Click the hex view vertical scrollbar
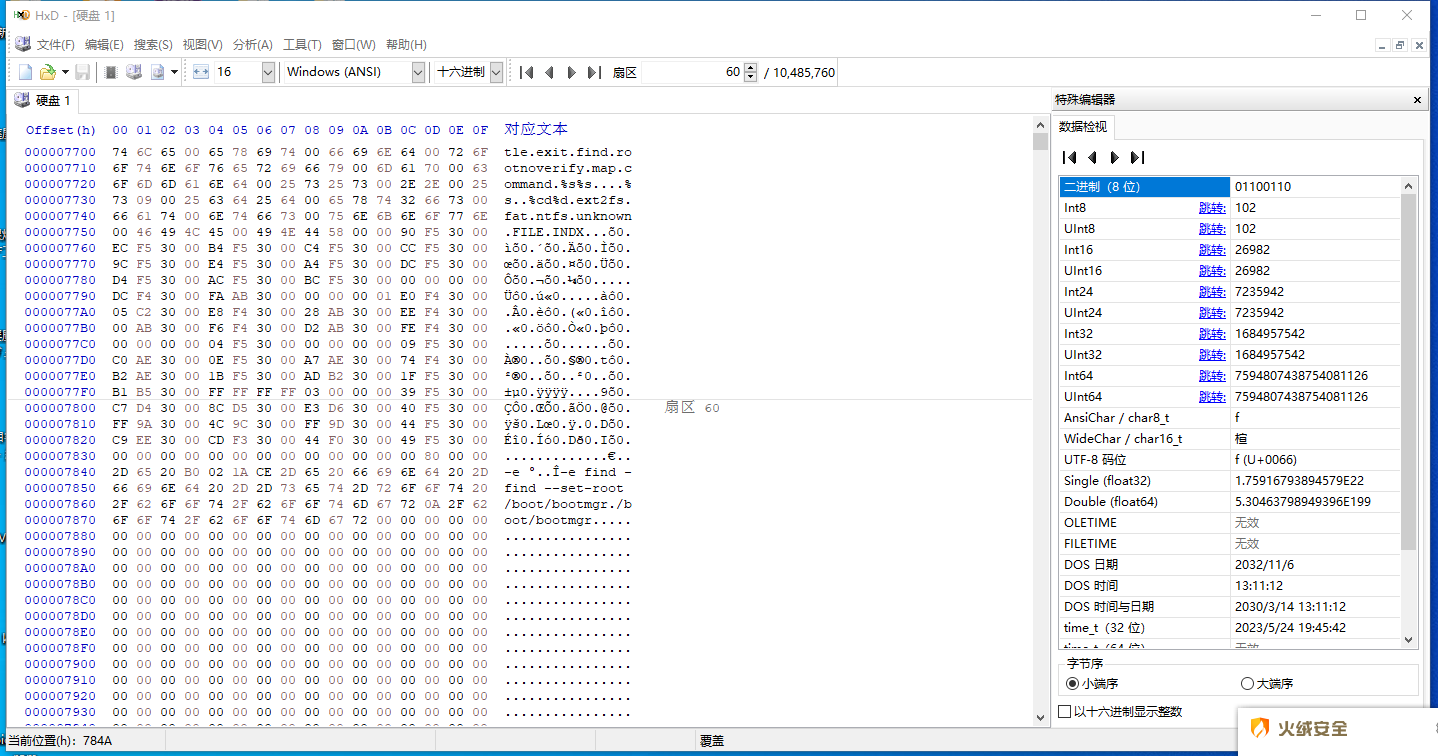The width and height of the screenshot is (1438, 756). (x=1040, y=420)
